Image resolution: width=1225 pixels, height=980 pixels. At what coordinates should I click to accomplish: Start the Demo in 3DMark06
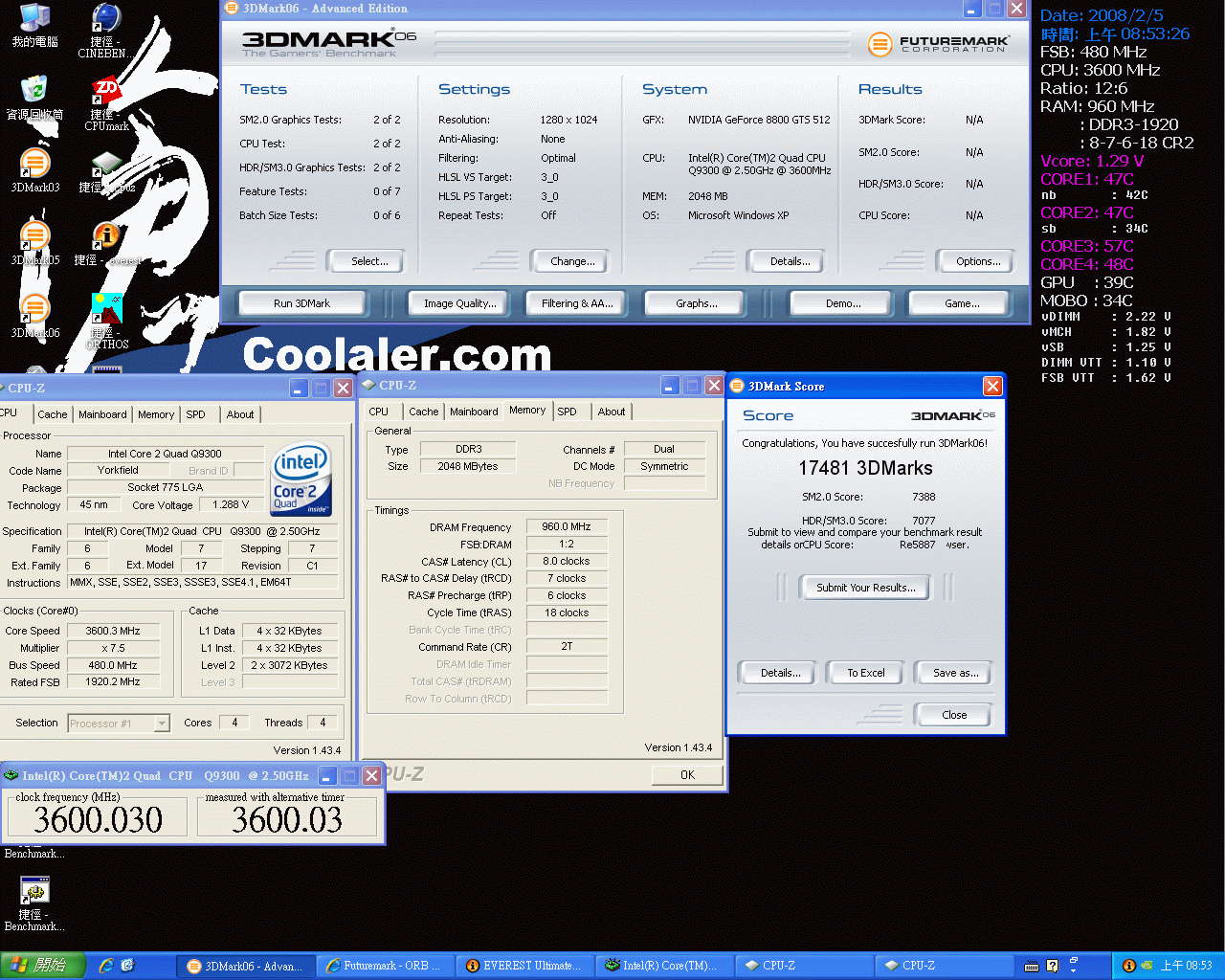tap(843, 303)
